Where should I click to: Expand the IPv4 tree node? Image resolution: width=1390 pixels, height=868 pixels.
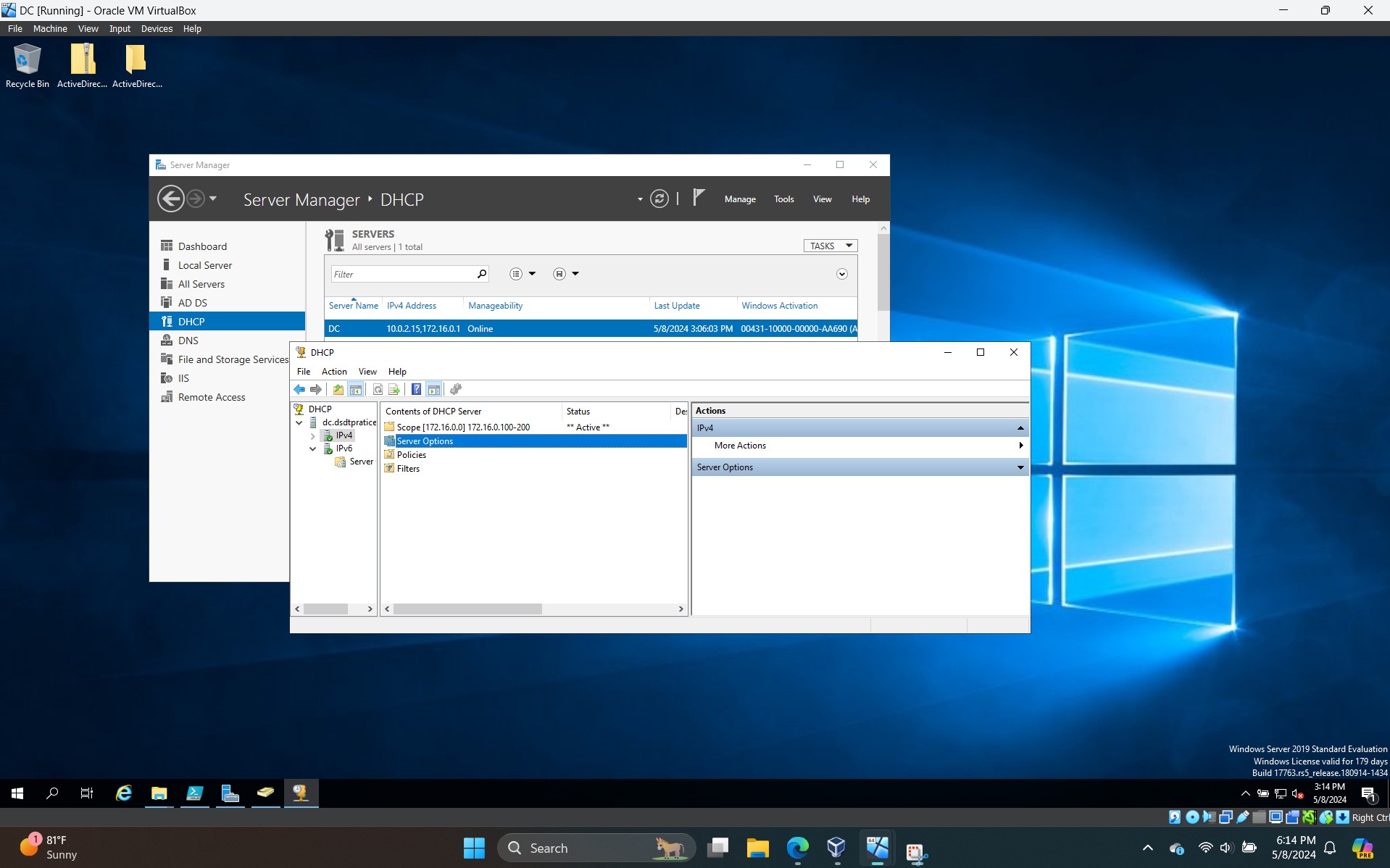[x=313, y=436]
